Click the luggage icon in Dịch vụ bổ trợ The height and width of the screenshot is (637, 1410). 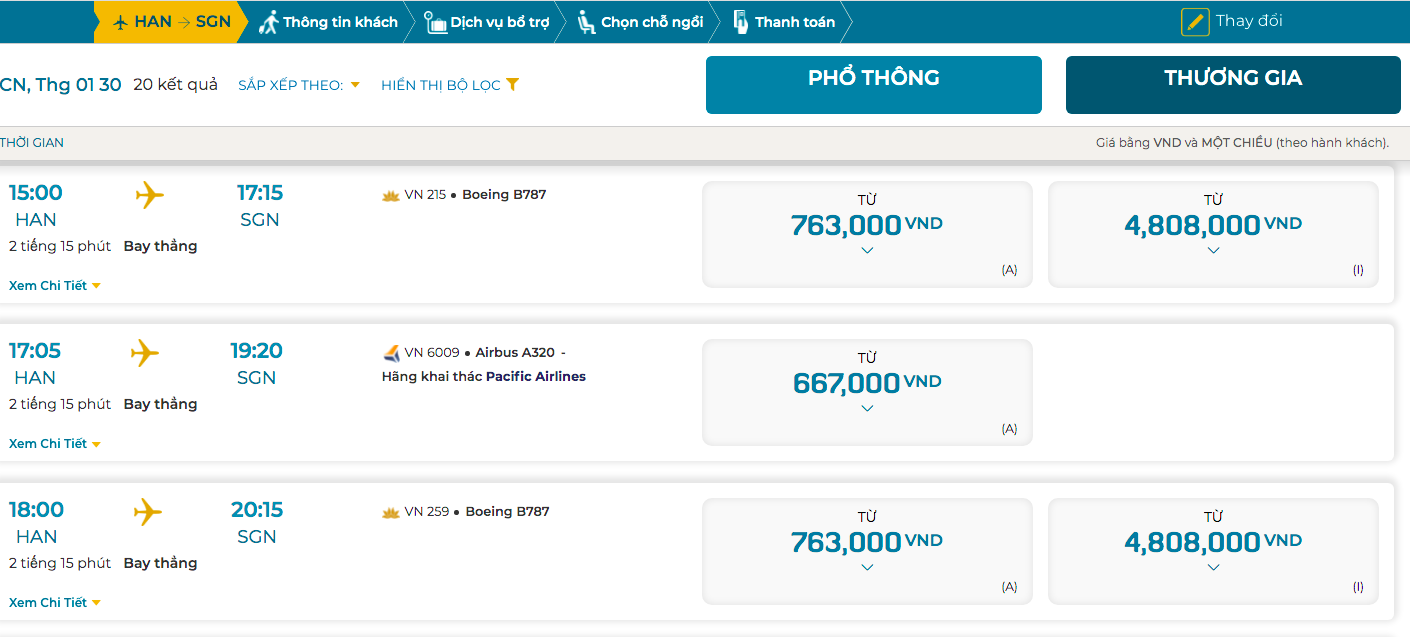pyautogui.click(x=436, y=22)
